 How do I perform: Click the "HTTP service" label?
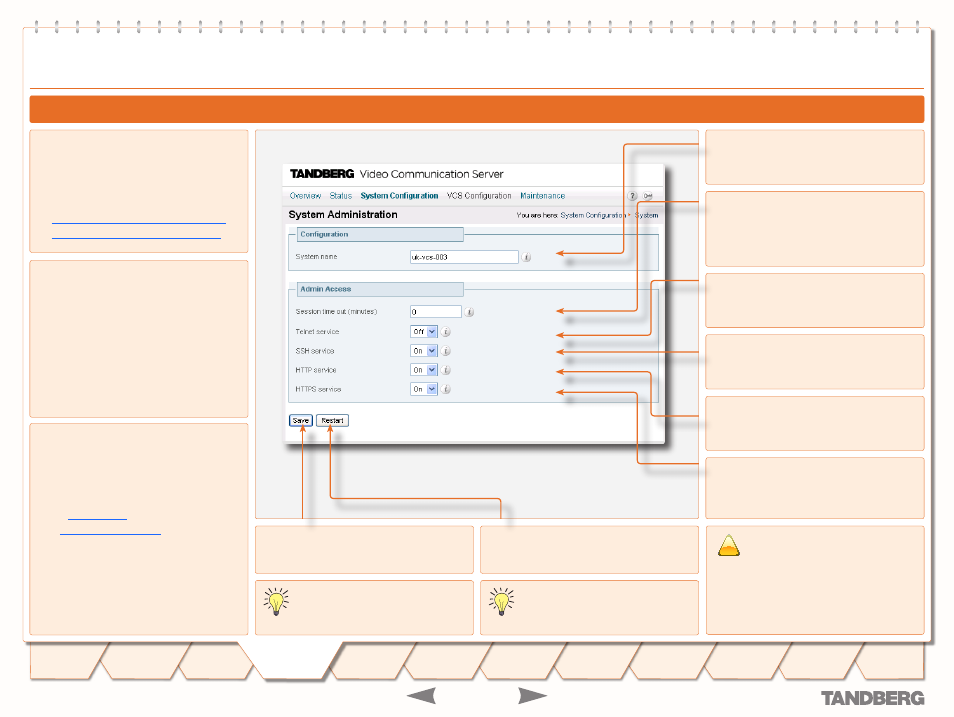tap(316, 370)
